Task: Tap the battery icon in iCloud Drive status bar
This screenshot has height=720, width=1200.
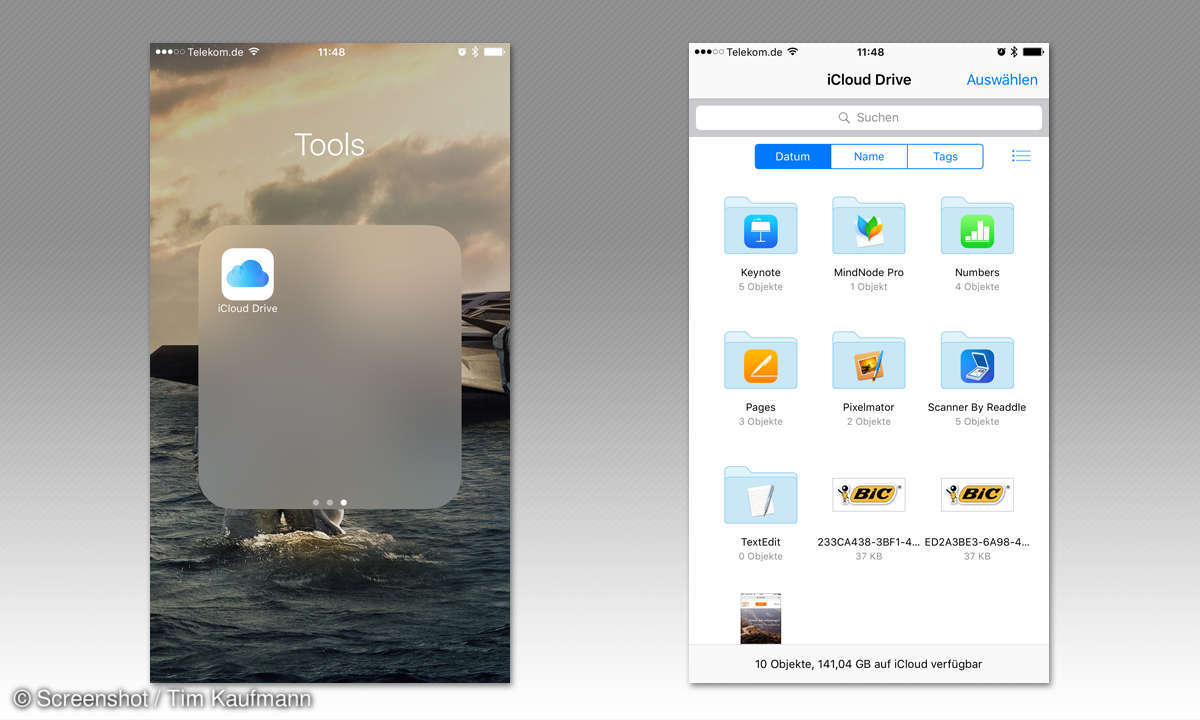Action: [x=1033, y=52]
